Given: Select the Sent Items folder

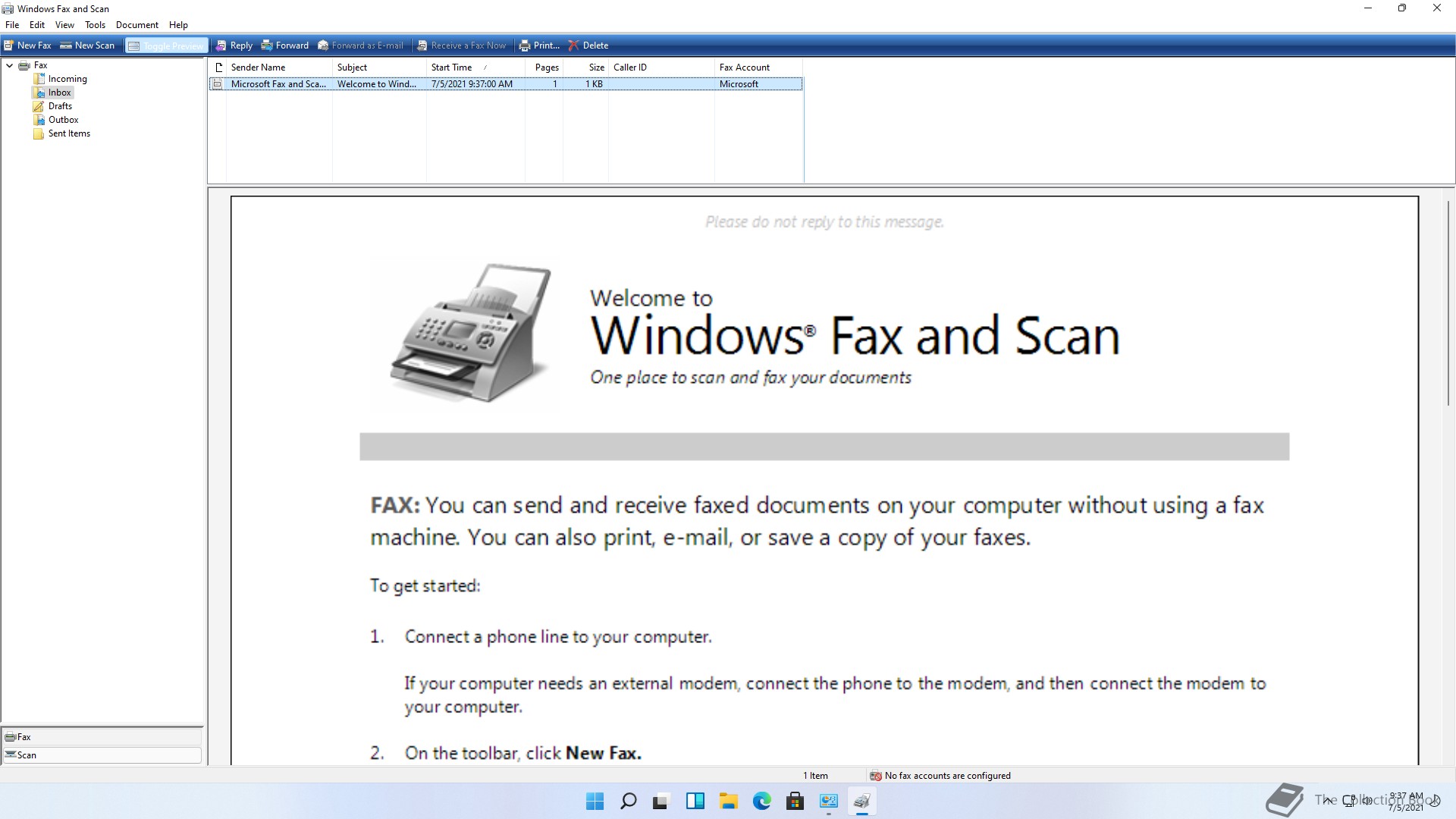Looking at the screenshot, I should point(69,133).
